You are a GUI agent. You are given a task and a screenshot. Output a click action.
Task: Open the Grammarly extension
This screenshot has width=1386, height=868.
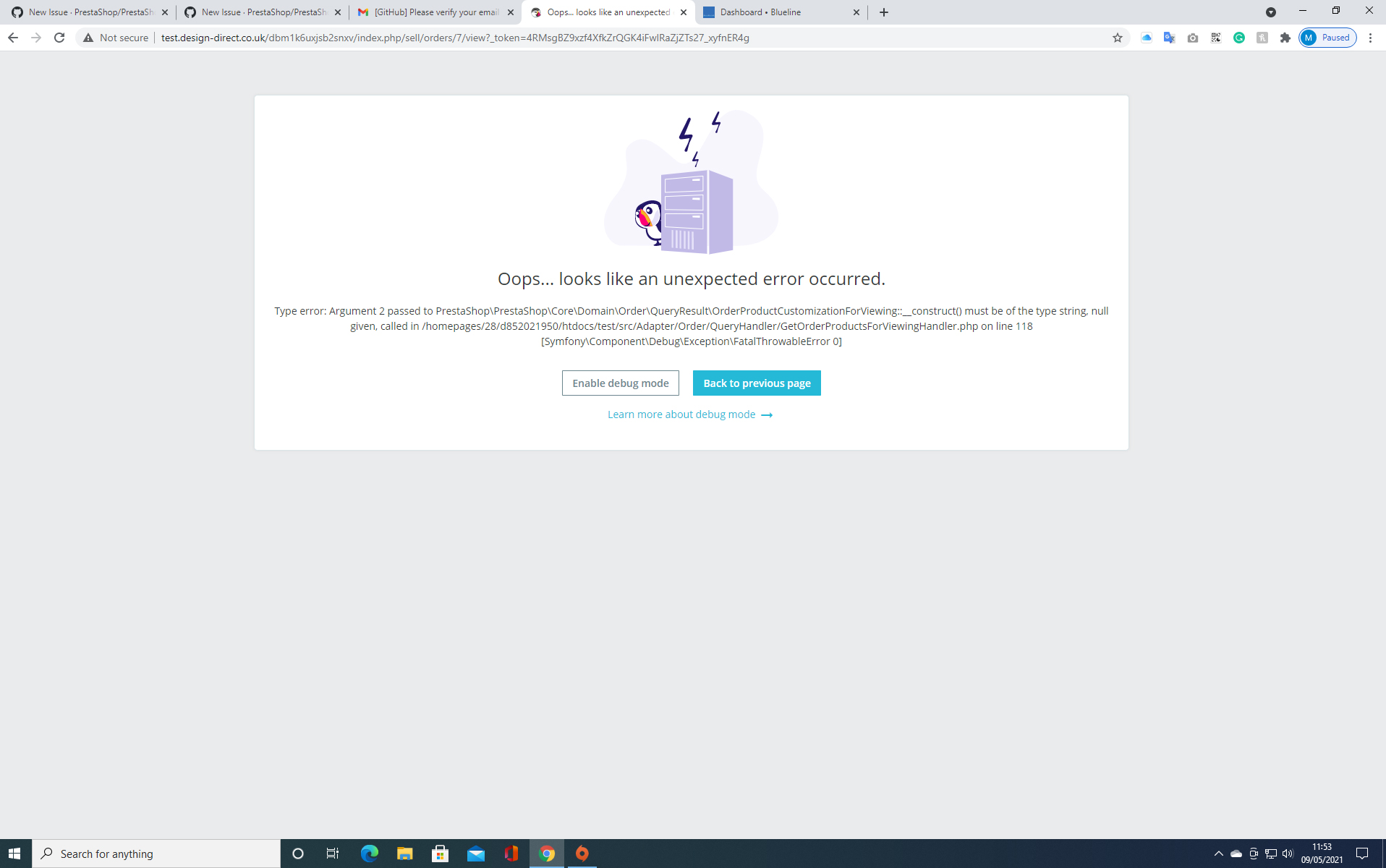pos(1239,38)
